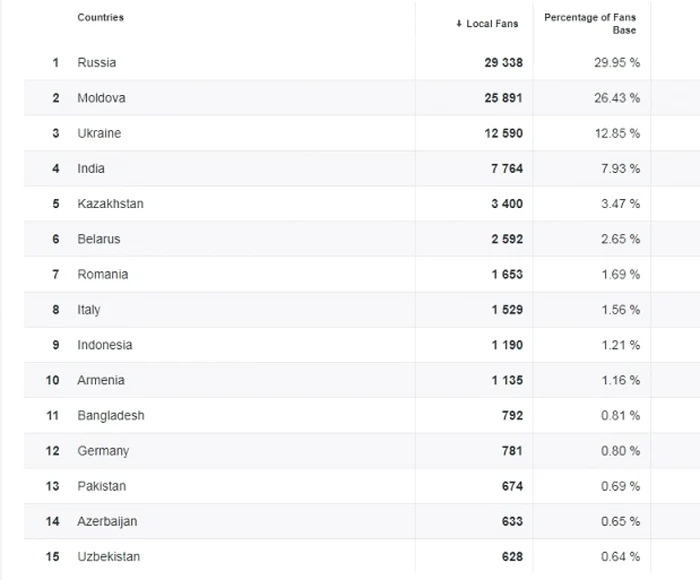Click on Ukraine in the countries list
Viewport: 700px width, 580px height.
point(99,133)
